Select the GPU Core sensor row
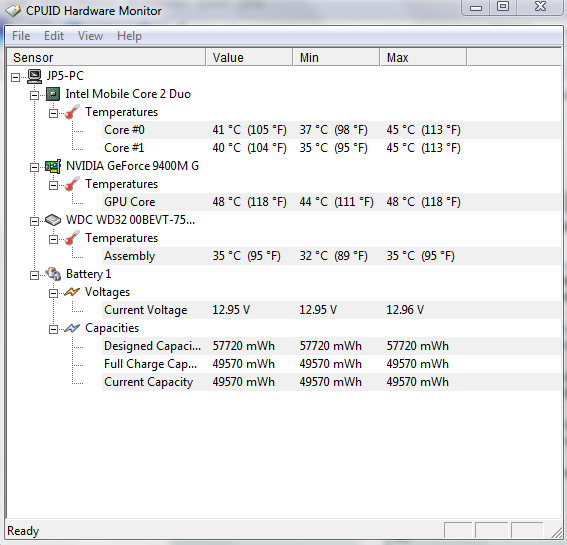The width and height of the screenshot is (567, 545). [x=331, y=202]
